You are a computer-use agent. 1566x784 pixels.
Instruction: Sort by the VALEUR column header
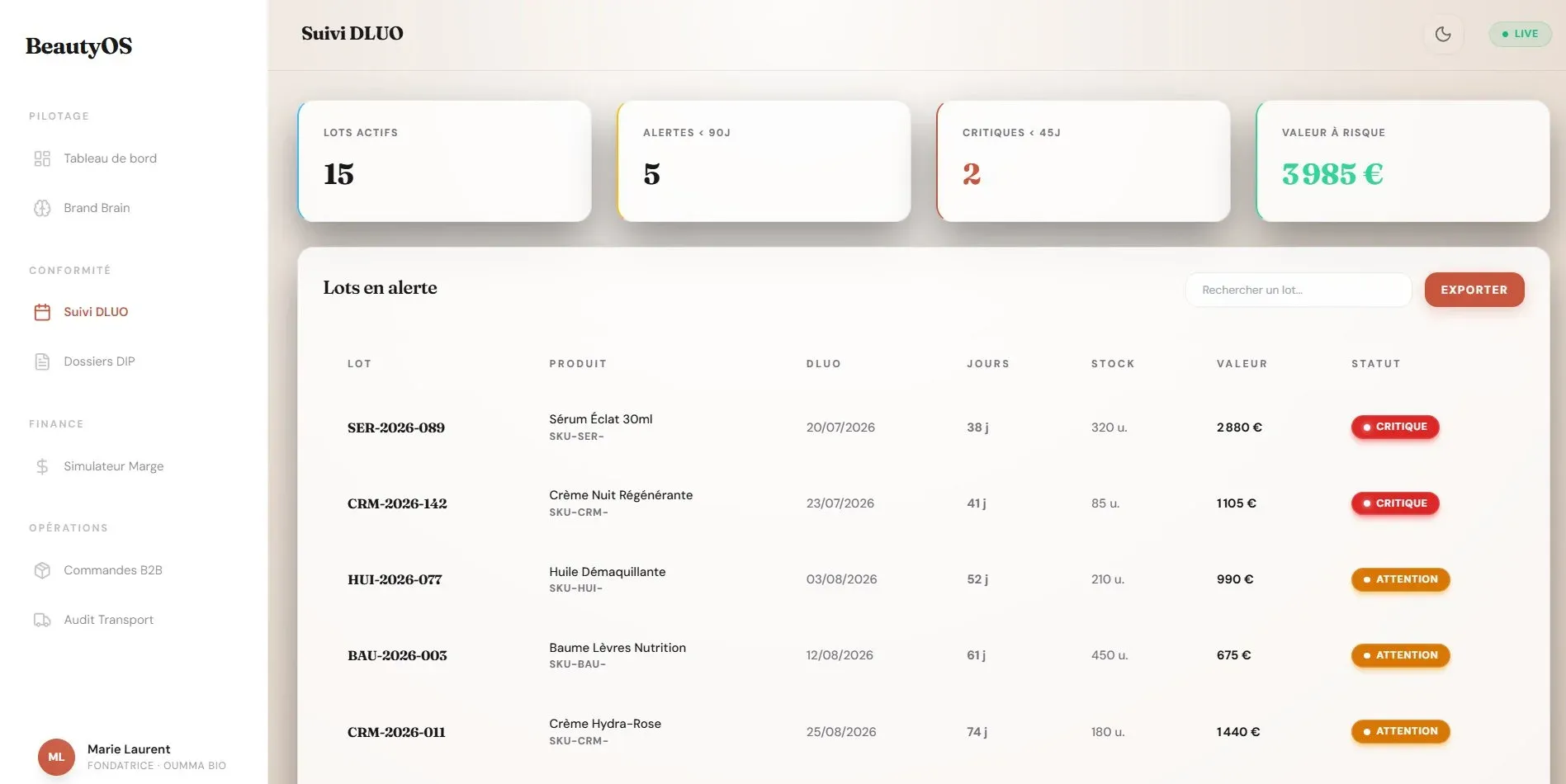[x=1242, y=364]
